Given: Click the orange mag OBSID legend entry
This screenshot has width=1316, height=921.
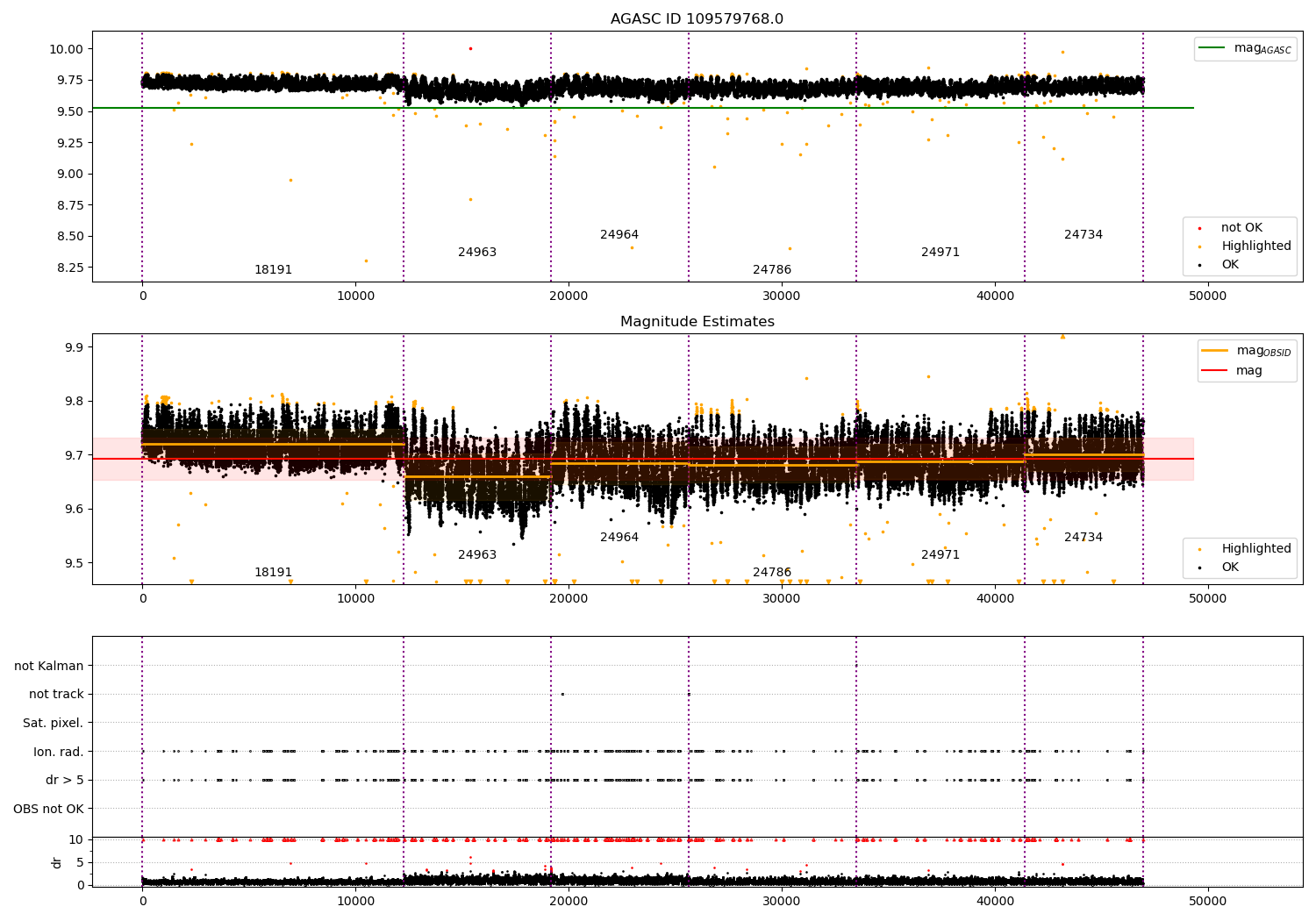Looking at the screenshot, I should click(1247, 351).
